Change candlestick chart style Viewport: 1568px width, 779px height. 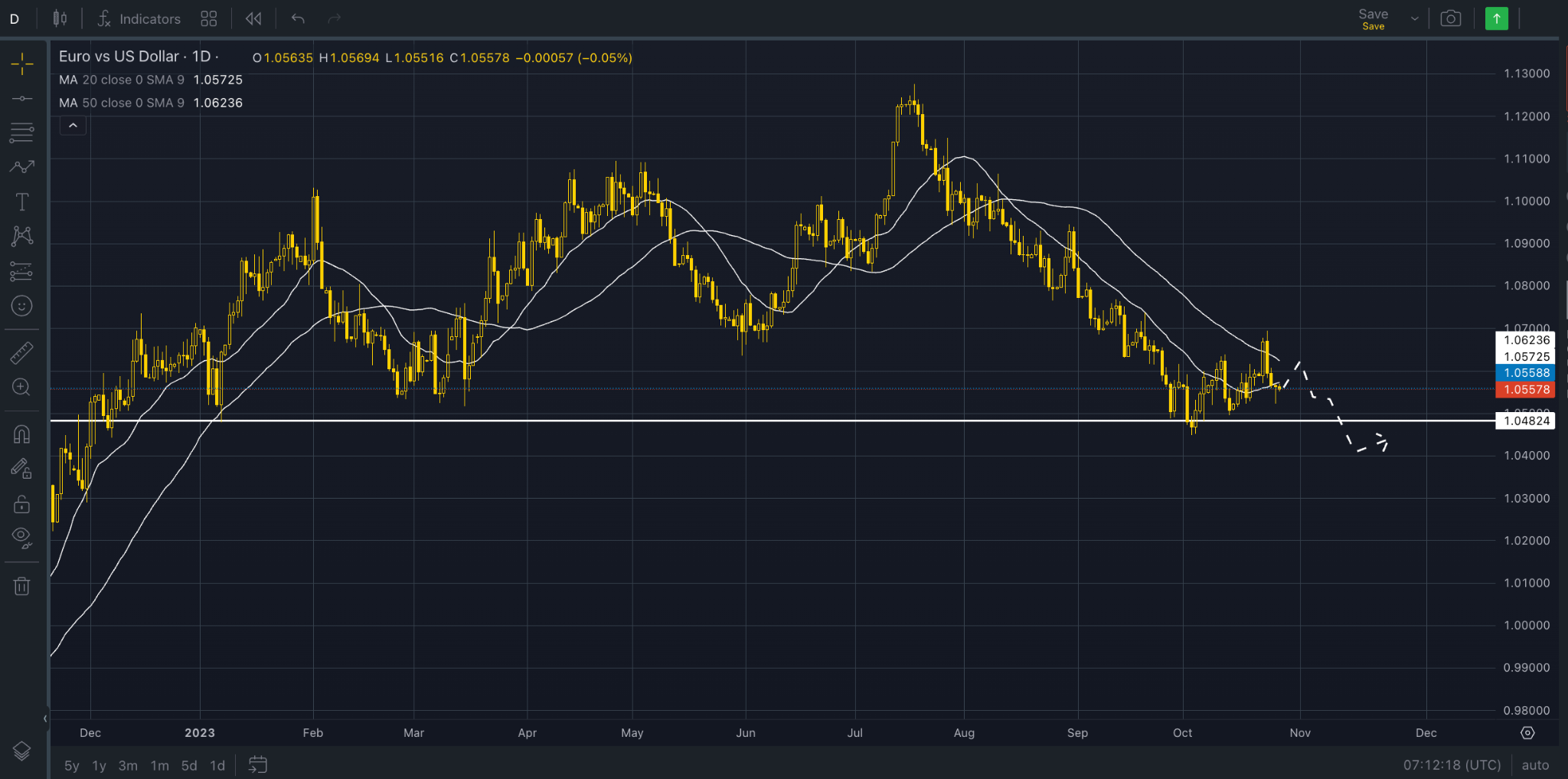(x=60, y=18)
